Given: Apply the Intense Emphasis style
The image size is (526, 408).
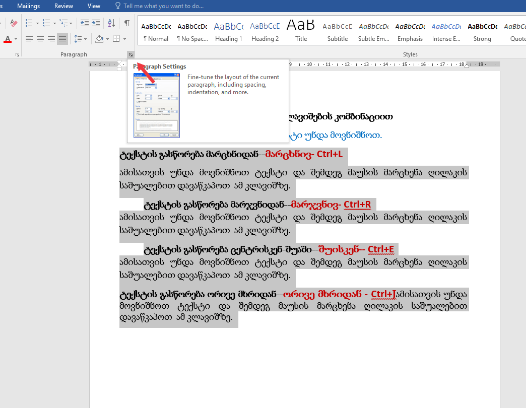Looking at the screenshot, I should point(446,32).
